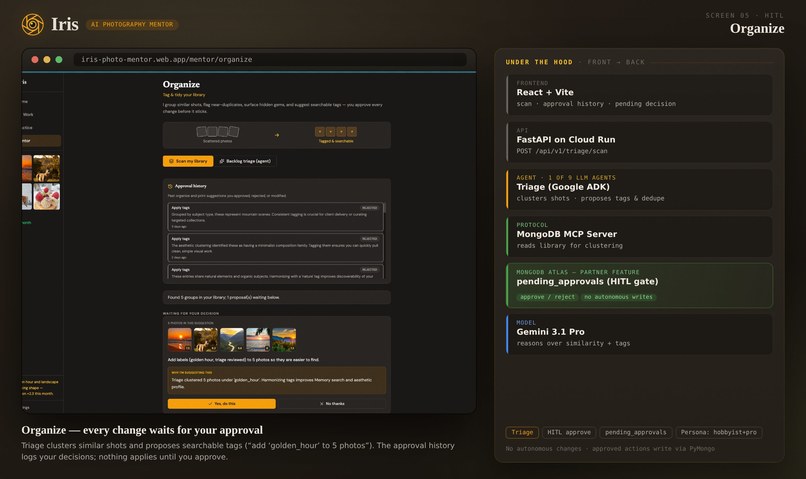The width and height of the screenshot is (806, 479).
Task: Click the Iris aperture logo icon
Action: click(x=33, y=24)
